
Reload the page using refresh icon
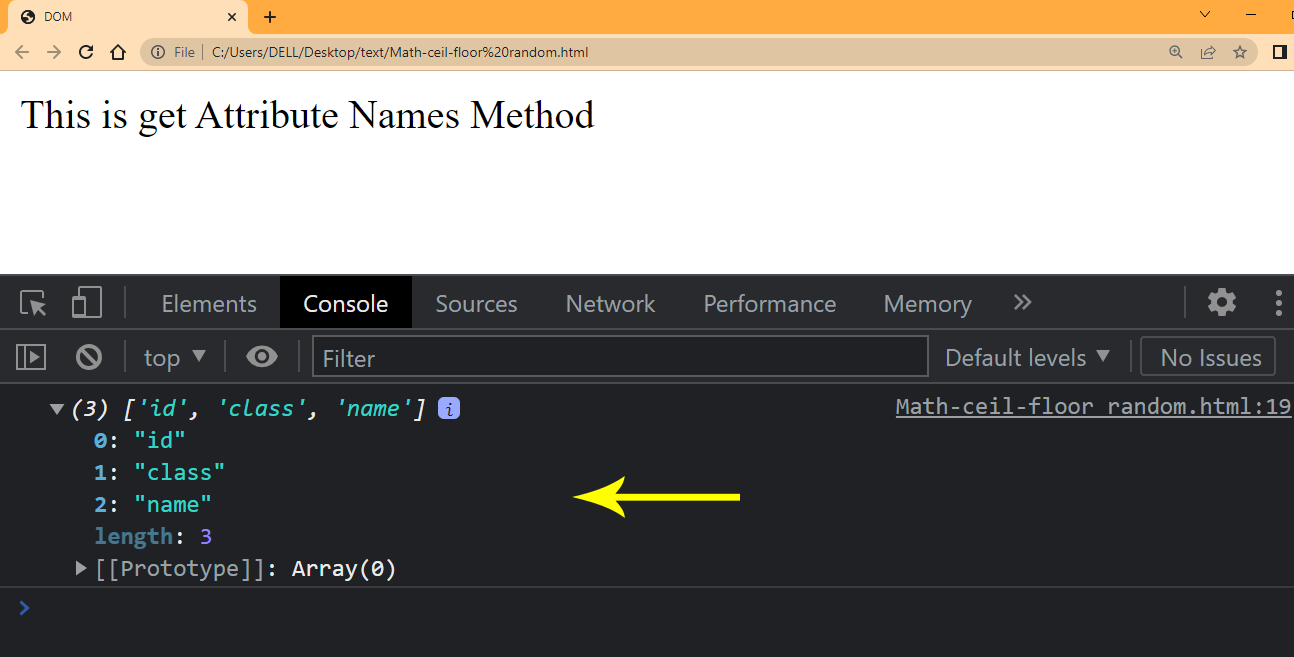pos(86,52)
